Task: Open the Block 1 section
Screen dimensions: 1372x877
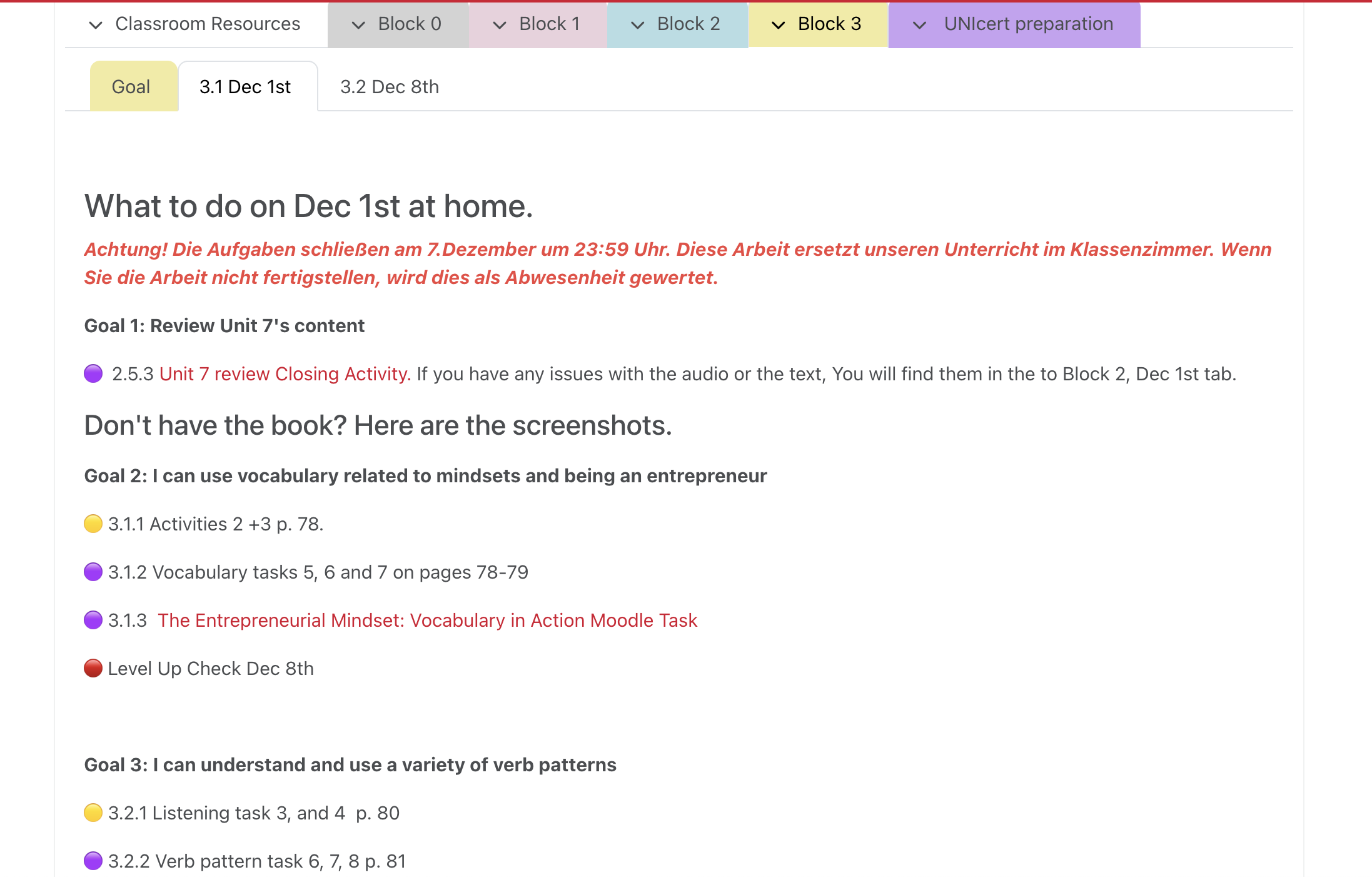Action: (x=550, y=24)
